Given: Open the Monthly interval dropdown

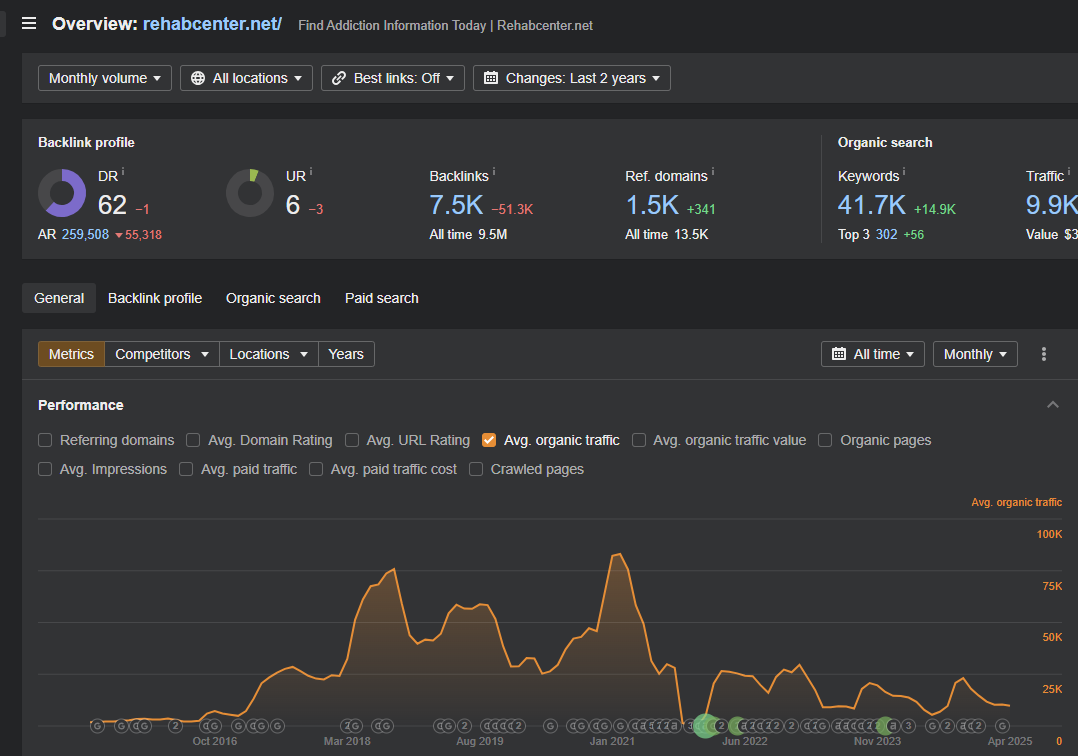Looking at the screenshot, I should pyautogui.click(x=975, y=354).
